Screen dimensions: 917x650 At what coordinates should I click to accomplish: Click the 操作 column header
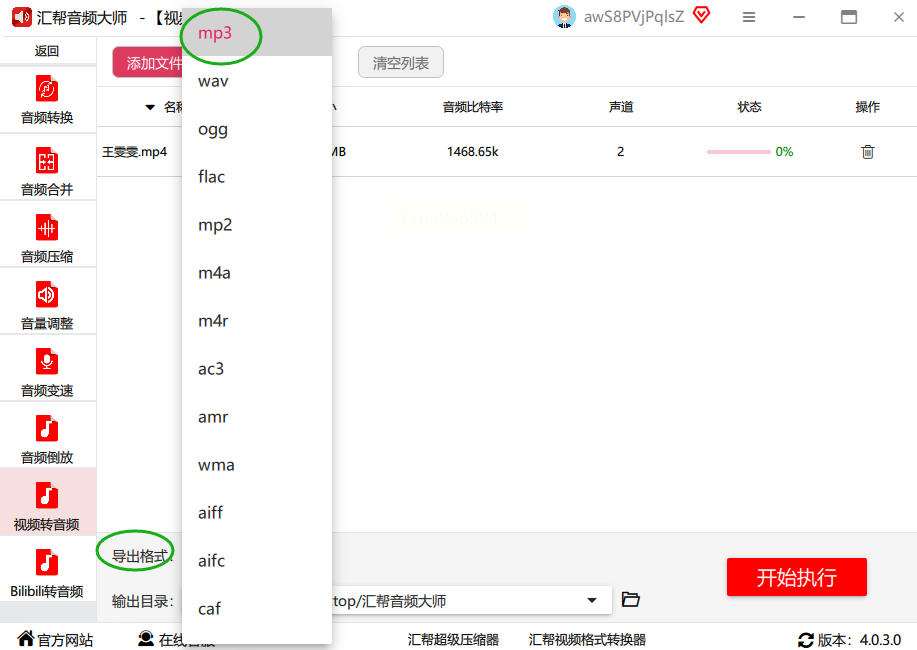pyautogui.click(x=867, y=107)
